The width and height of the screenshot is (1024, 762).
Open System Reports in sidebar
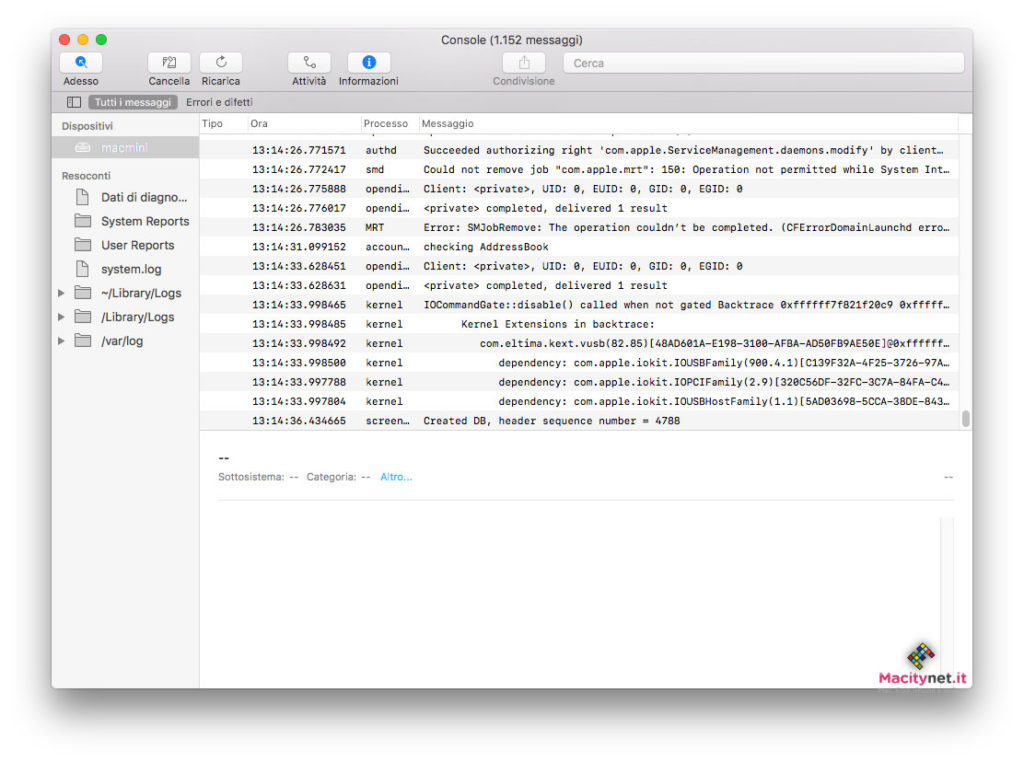pyautogui.click(x=144, y=221)
